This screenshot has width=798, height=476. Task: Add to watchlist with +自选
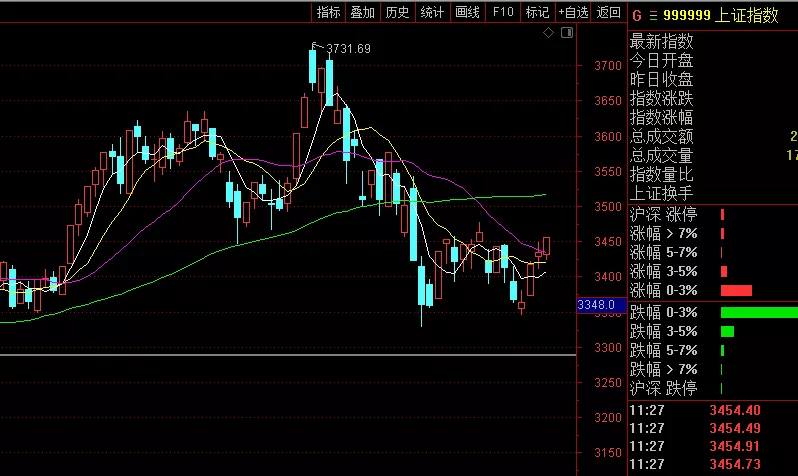pyautogui.click(x=574, y=12)
